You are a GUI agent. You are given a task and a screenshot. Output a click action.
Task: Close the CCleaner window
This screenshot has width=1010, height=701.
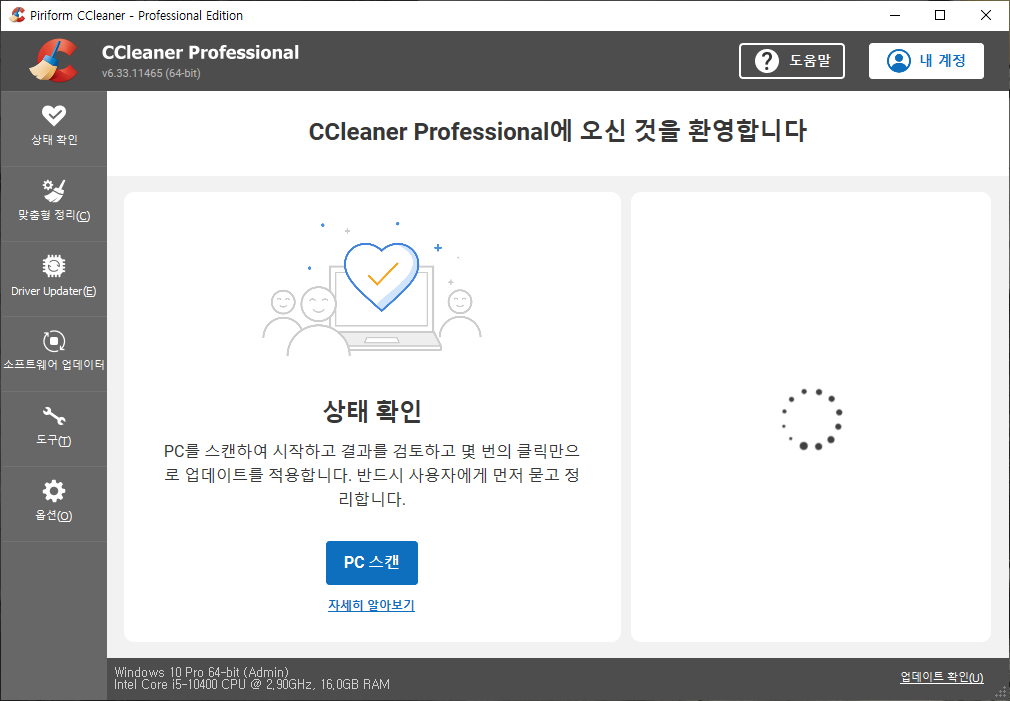[x=986, y=15]
